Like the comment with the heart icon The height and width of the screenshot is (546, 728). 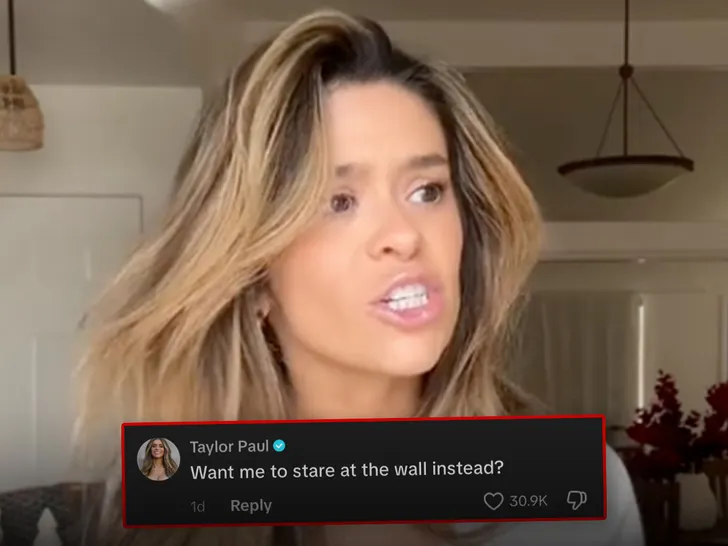click(x=493, y=501)
